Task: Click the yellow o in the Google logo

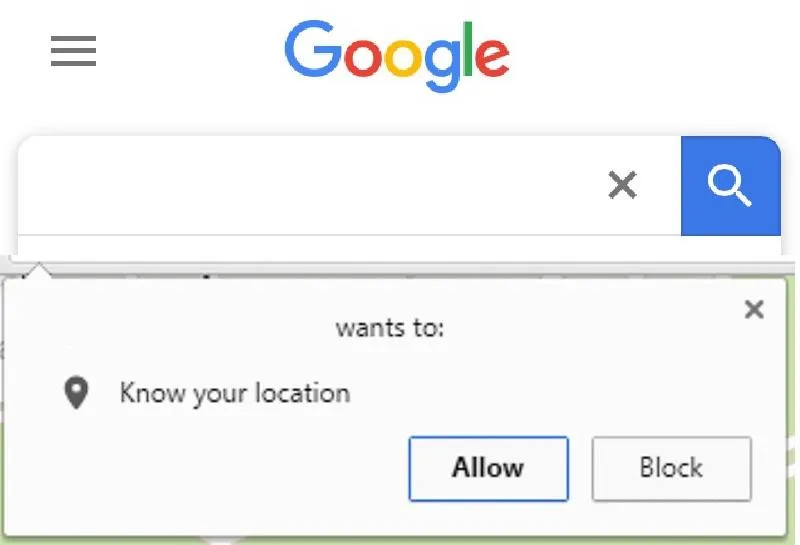Action: click(404, 57)
